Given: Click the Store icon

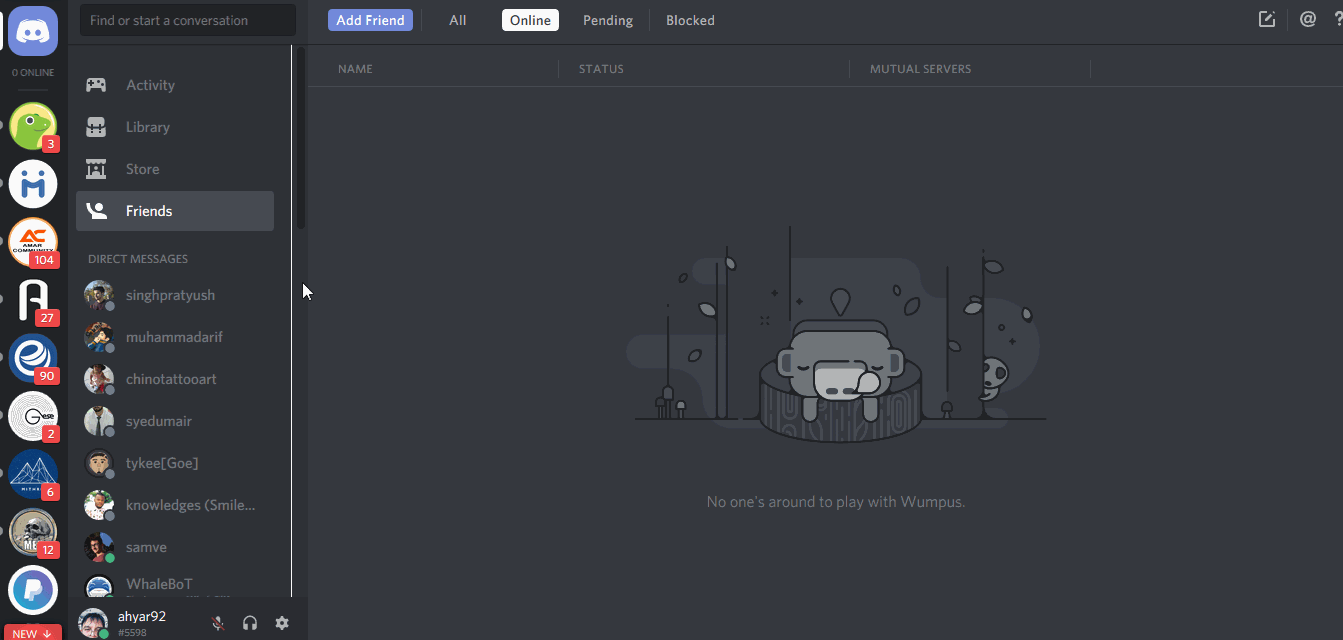Looking at the screenshot, I should (x=96, y=169).
